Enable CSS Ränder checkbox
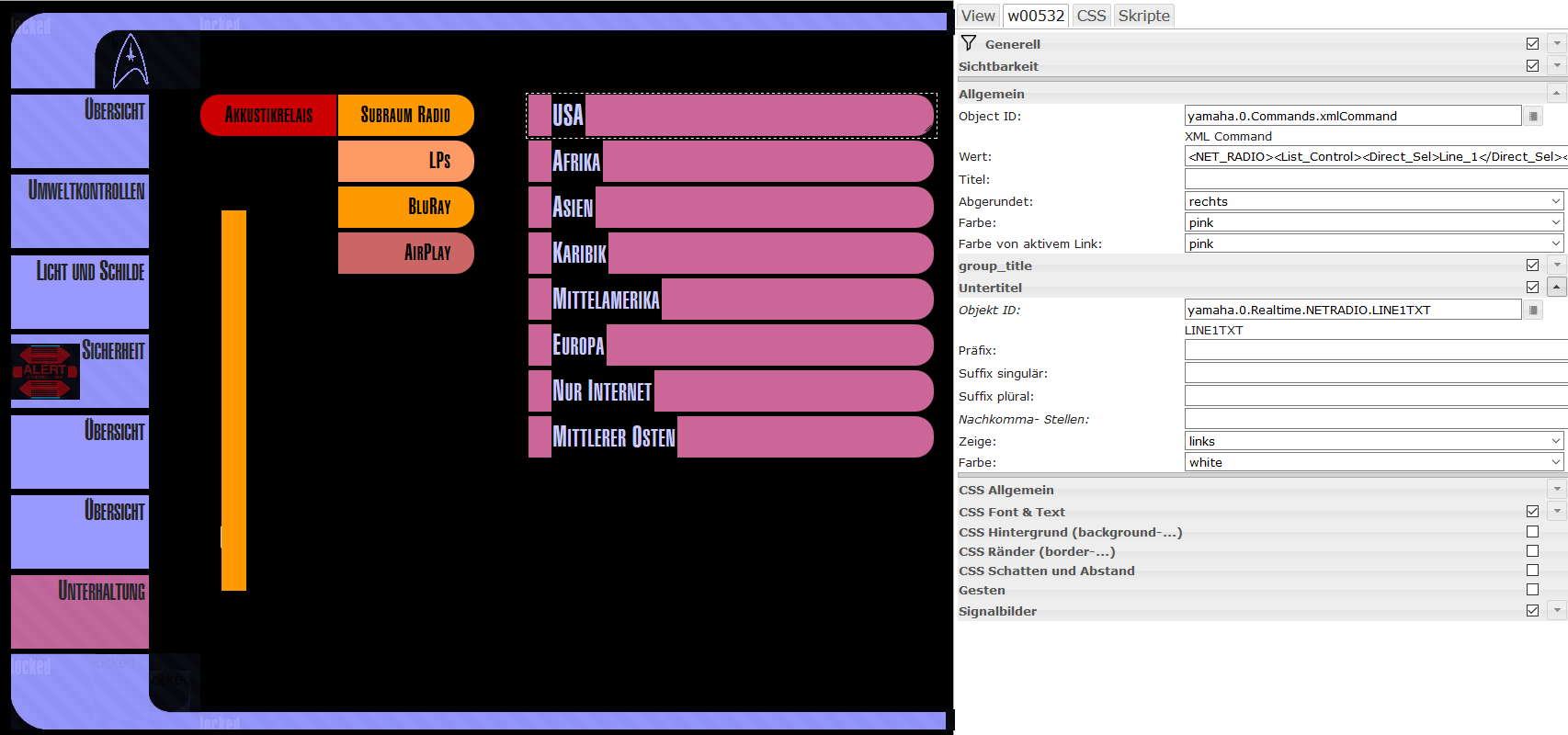Viewport: 1568px width, 735px height. click(1532, 550)
